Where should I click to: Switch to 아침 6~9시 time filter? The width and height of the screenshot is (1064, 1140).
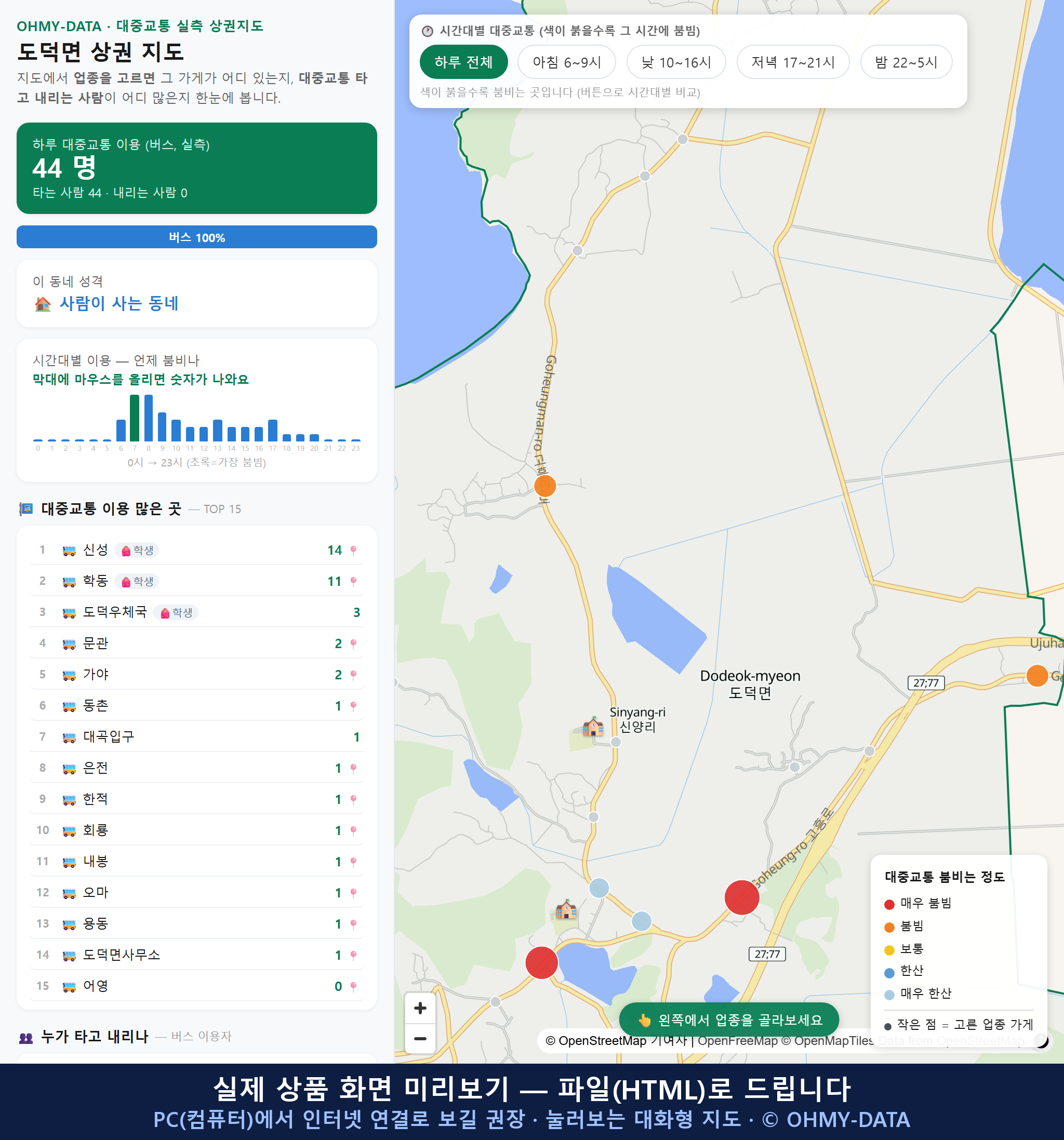566,62
